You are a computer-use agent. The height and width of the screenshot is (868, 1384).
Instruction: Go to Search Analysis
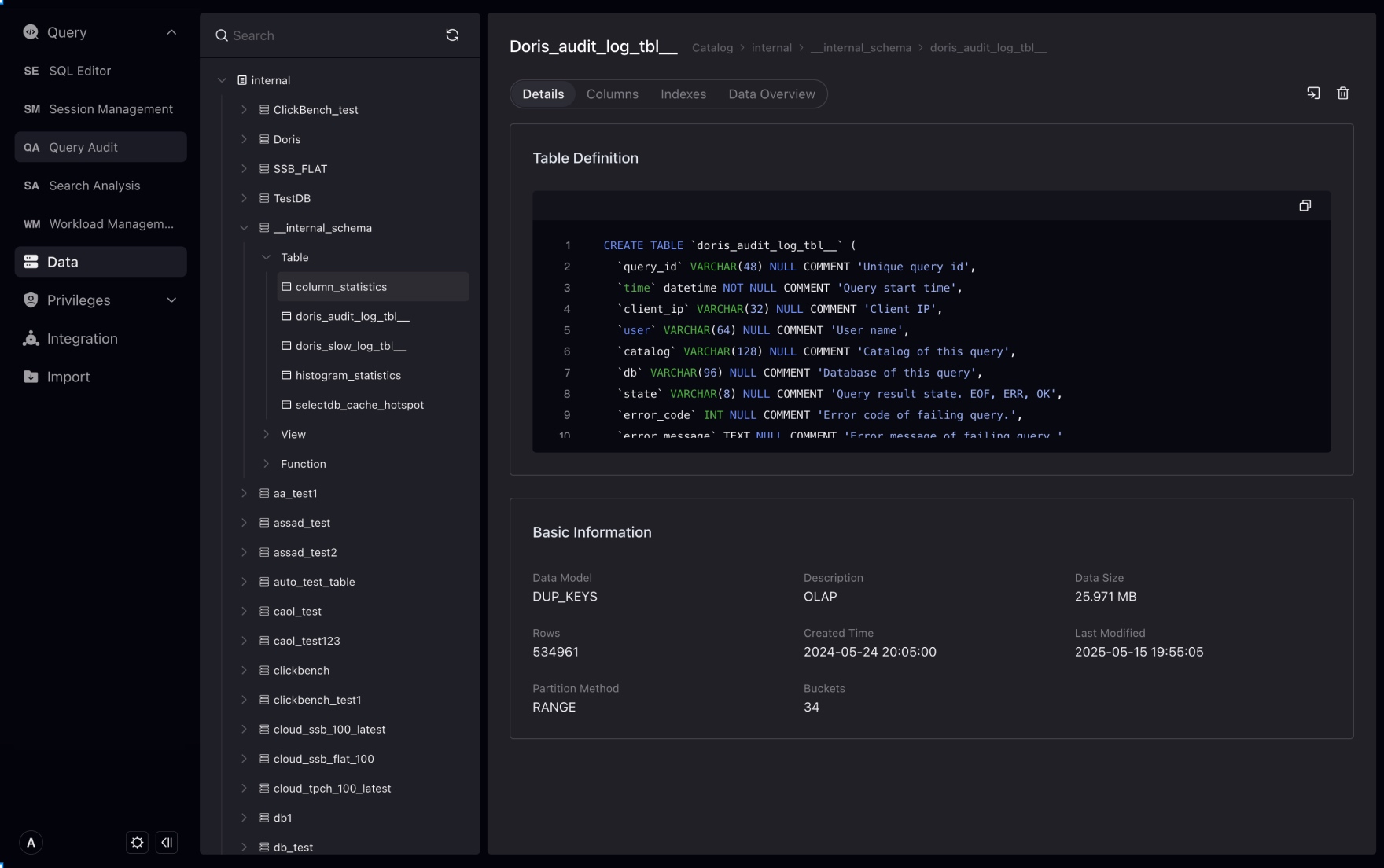(93, 186)
